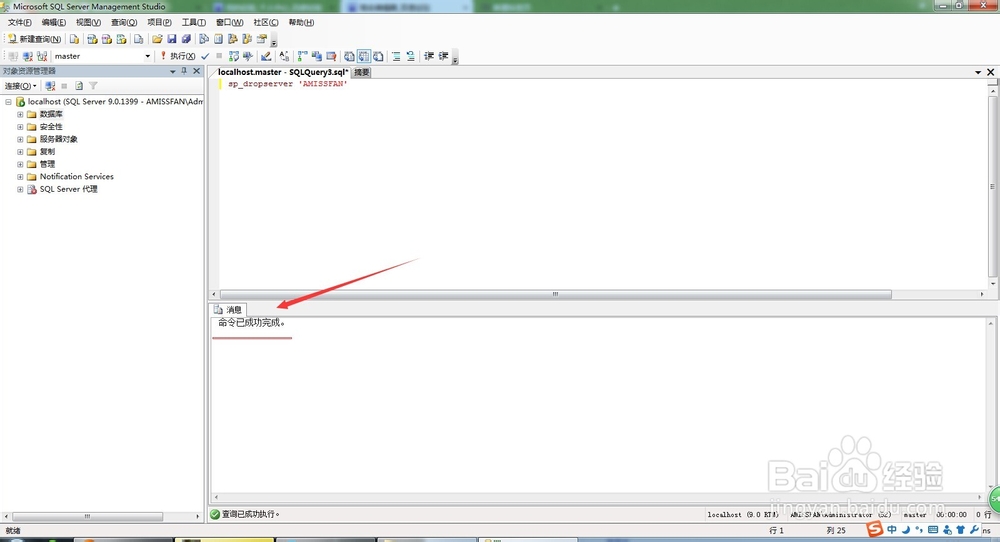
Task: Open the 帮助(H) menu
Action: coord(301,22)
